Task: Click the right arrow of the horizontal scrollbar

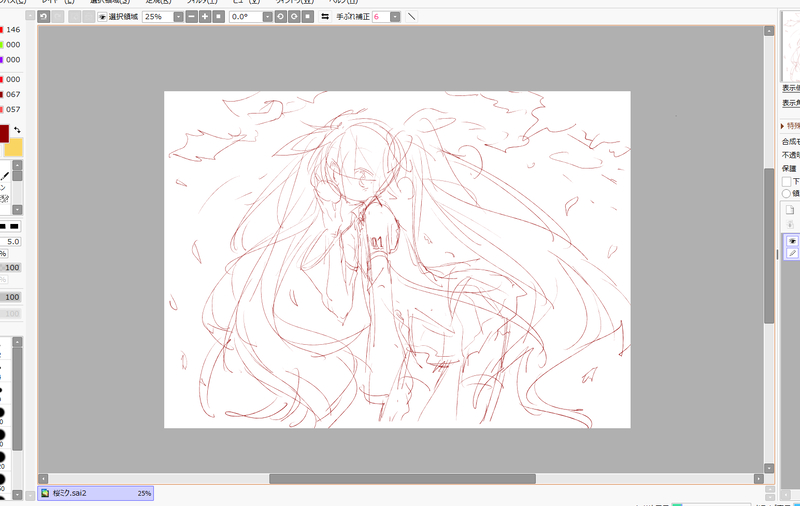Action: [x=759, y=478]
